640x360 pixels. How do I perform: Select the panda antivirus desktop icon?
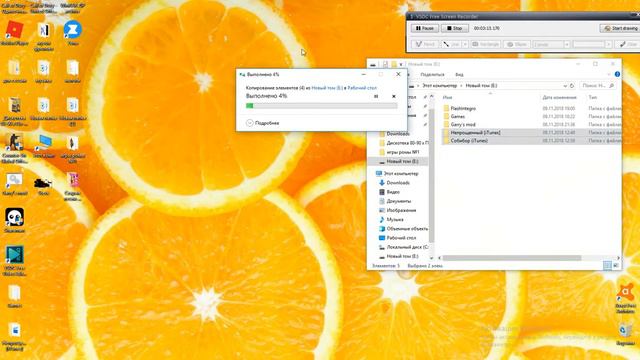(14, 220)
